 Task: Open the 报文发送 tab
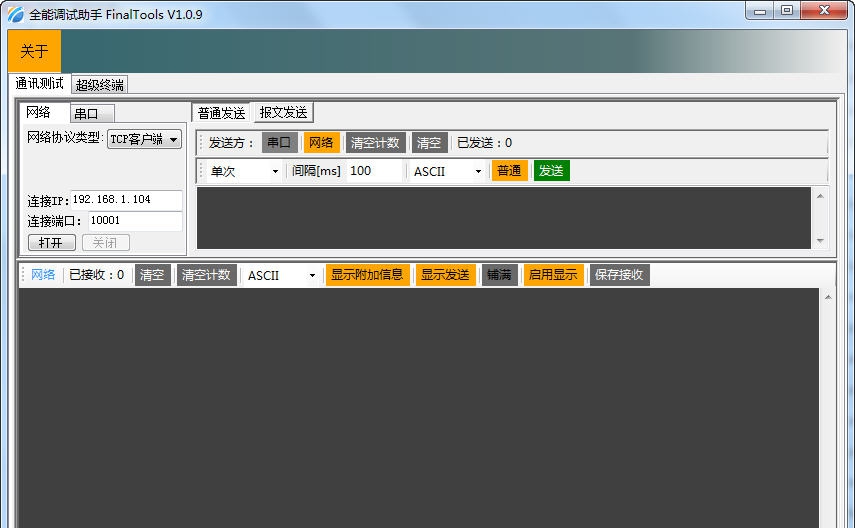click(x=284, y=113)
